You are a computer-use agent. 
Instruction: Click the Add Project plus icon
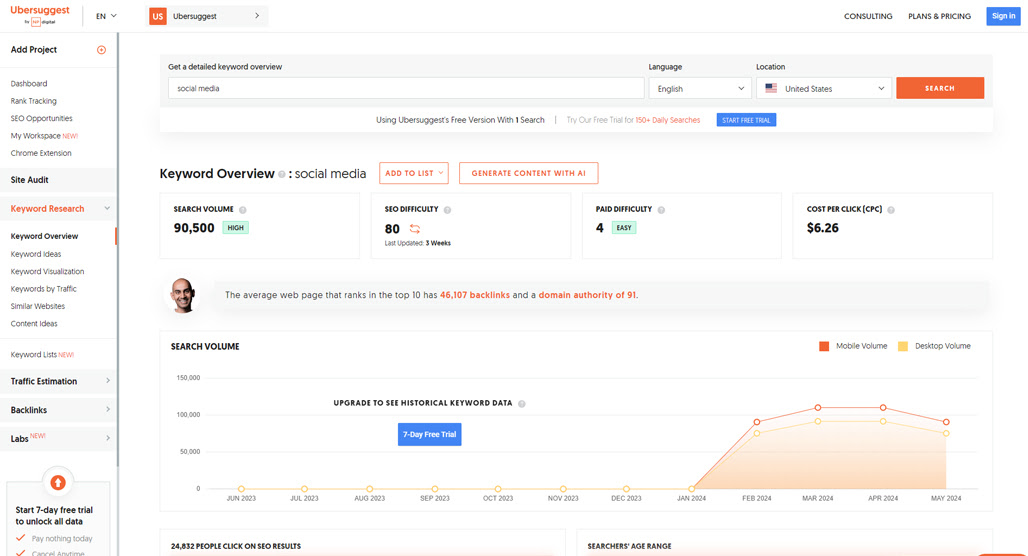pyautogui.click(x=102, y=50)
